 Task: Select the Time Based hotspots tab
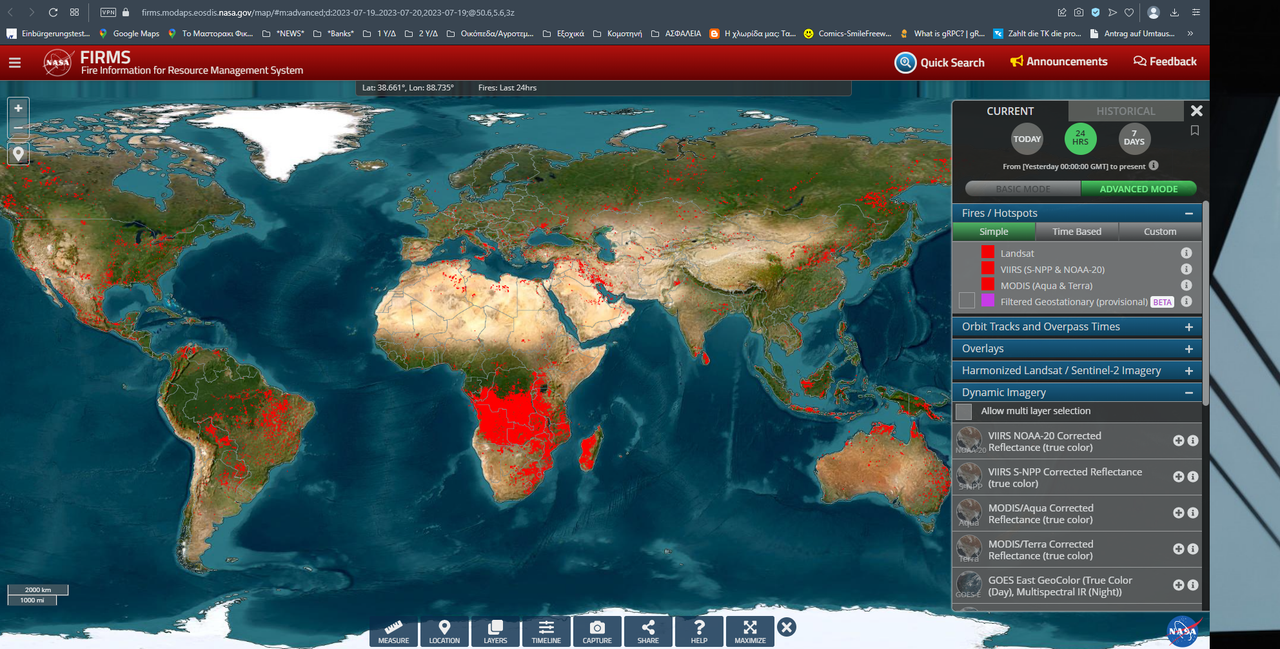[x=1076, y=231]
